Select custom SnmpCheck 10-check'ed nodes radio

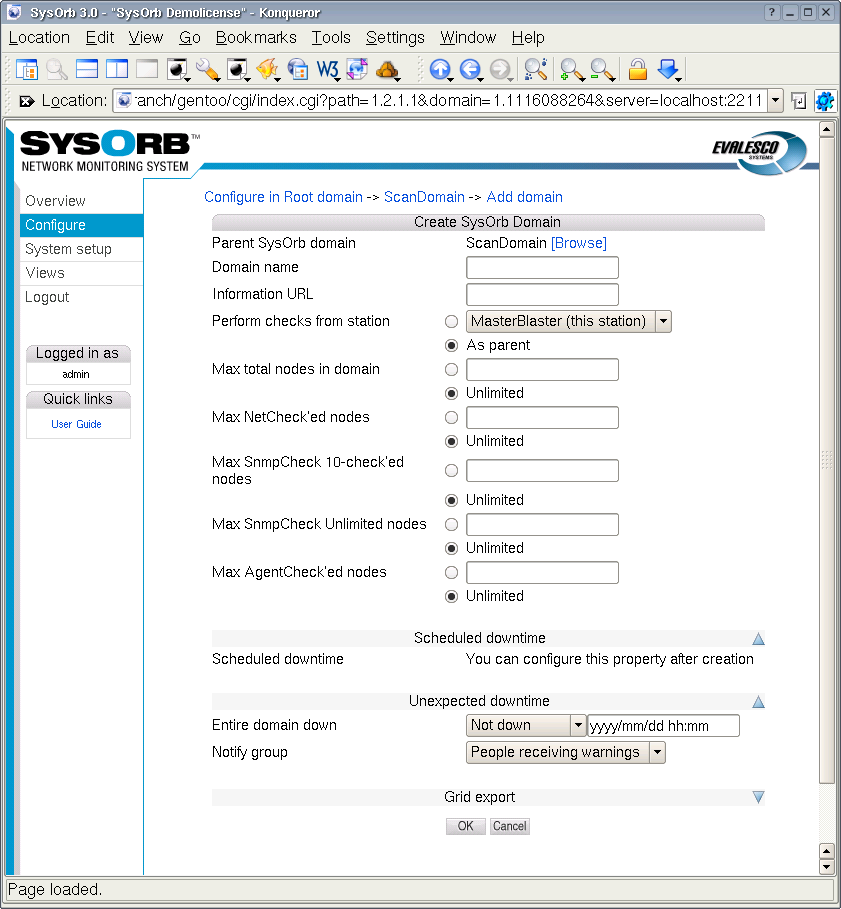pyautogui.click(x=452, y=471)
